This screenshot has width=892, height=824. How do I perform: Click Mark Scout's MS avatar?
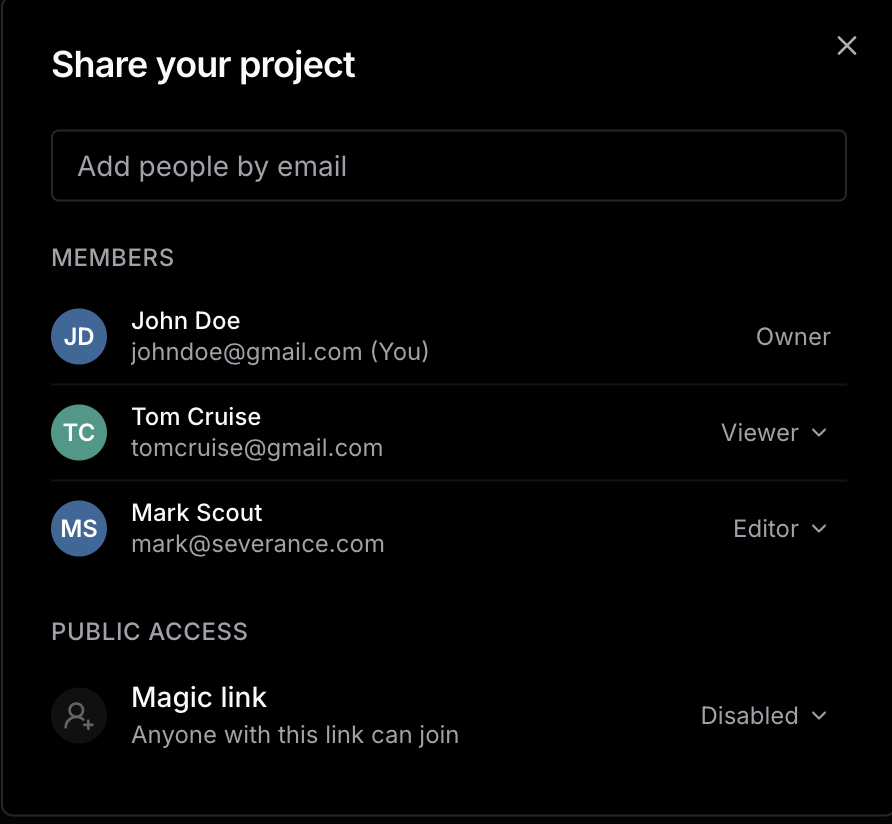pyautogui.click(x=79, y=529)
